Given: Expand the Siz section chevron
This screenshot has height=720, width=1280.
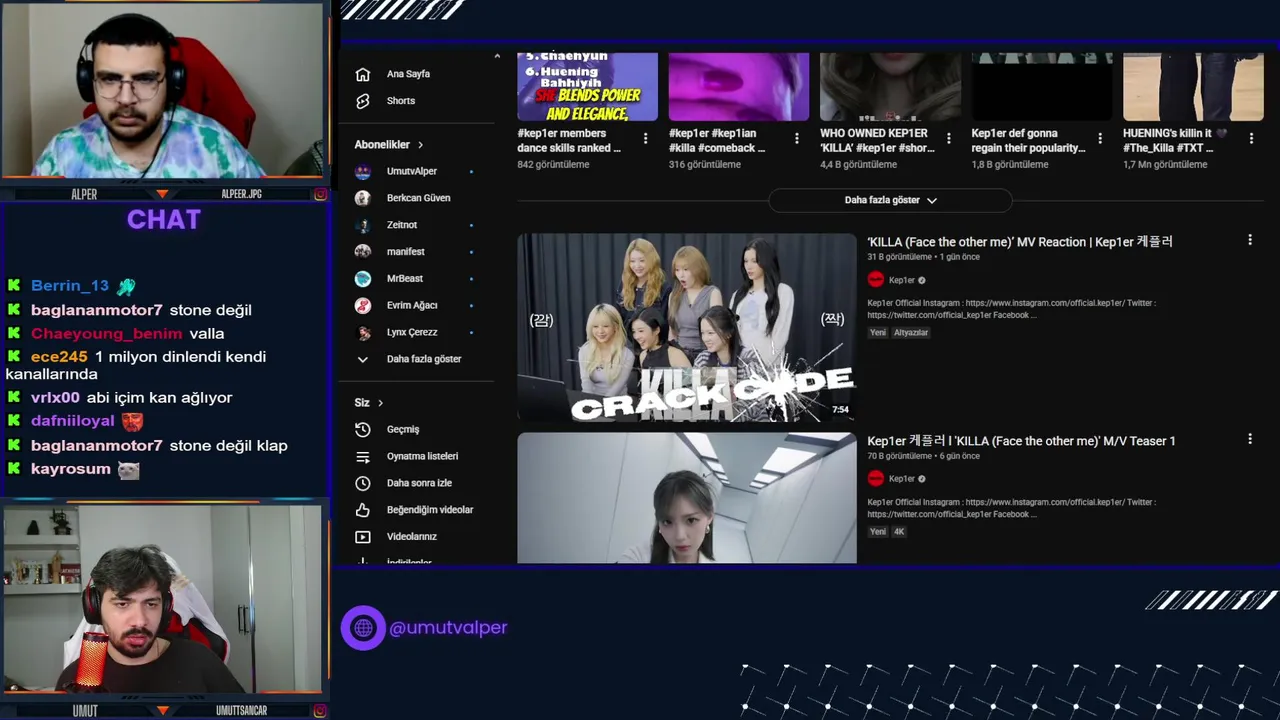Looking at the screenshot, I should click(x=380, y=403).
